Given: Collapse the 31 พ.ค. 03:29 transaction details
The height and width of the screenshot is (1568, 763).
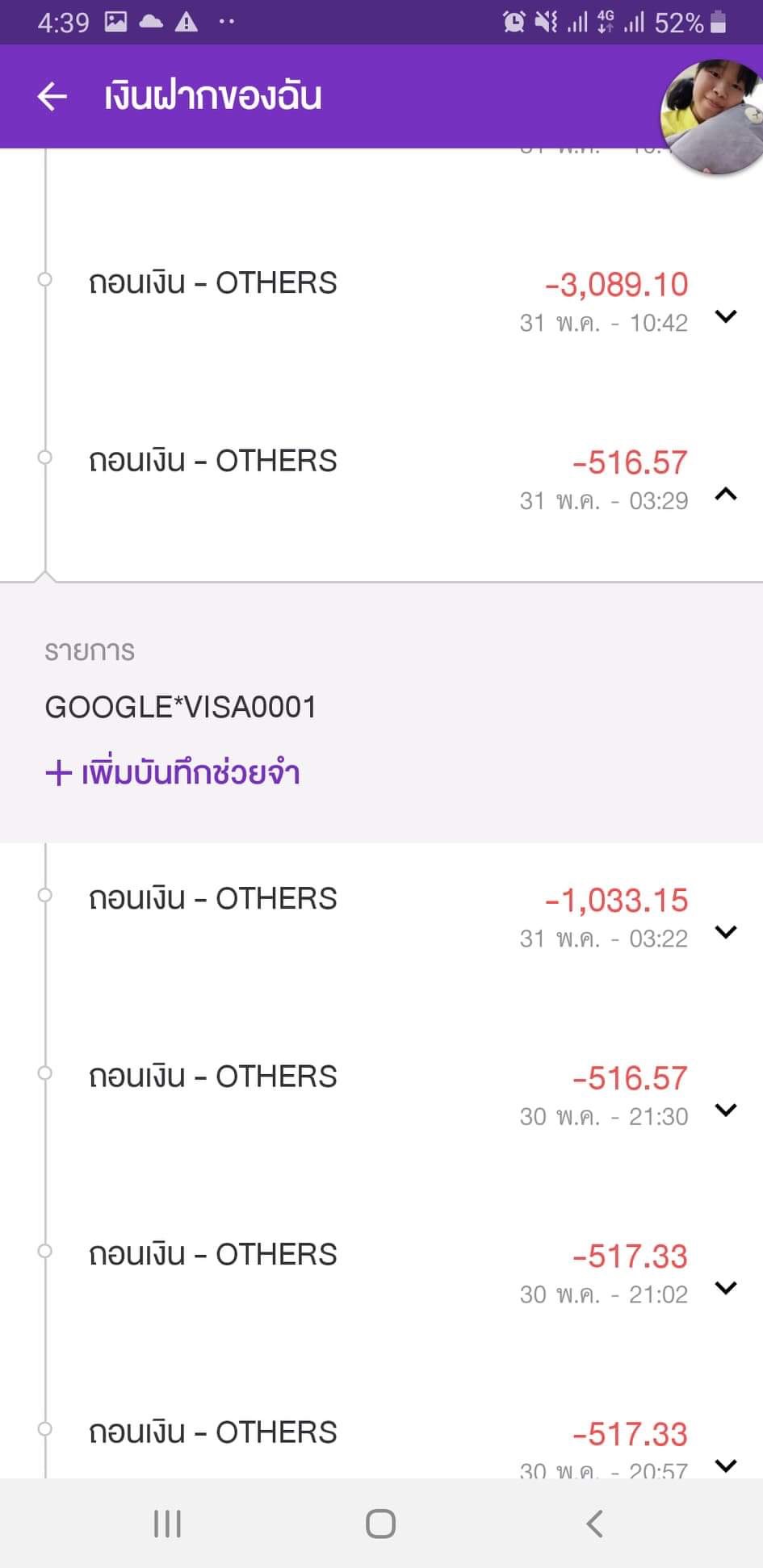Looking at the screenshot, I should point(726,494).
